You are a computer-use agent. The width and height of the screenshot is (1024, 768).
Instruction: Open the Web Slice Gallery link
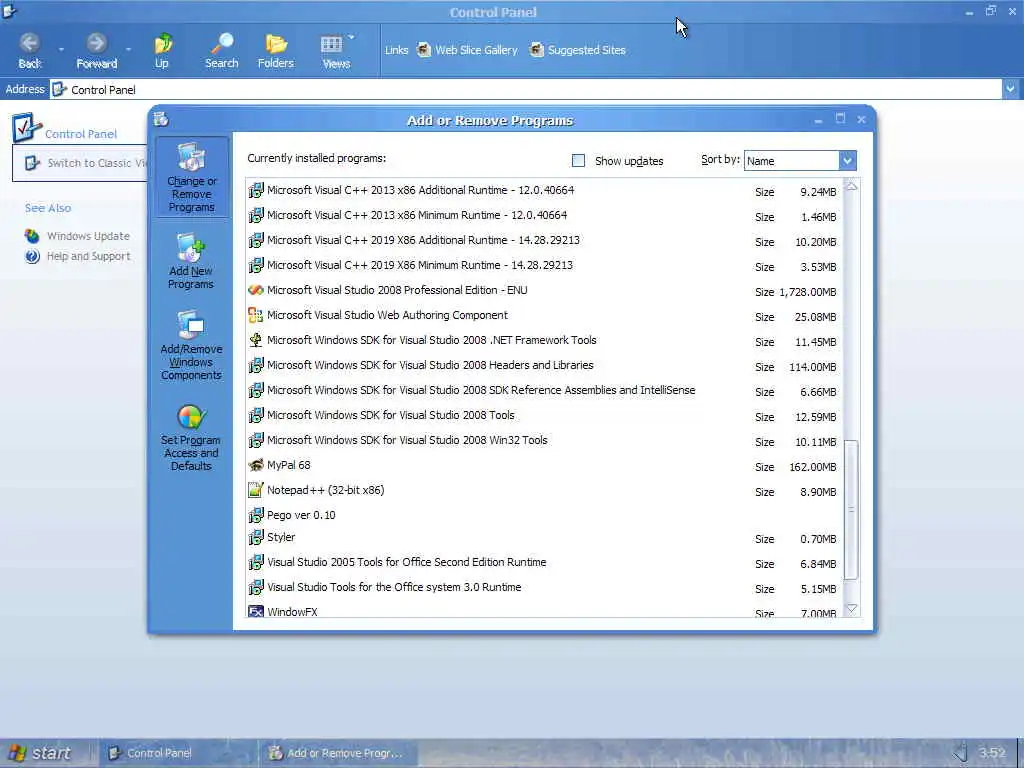(467, 50)
